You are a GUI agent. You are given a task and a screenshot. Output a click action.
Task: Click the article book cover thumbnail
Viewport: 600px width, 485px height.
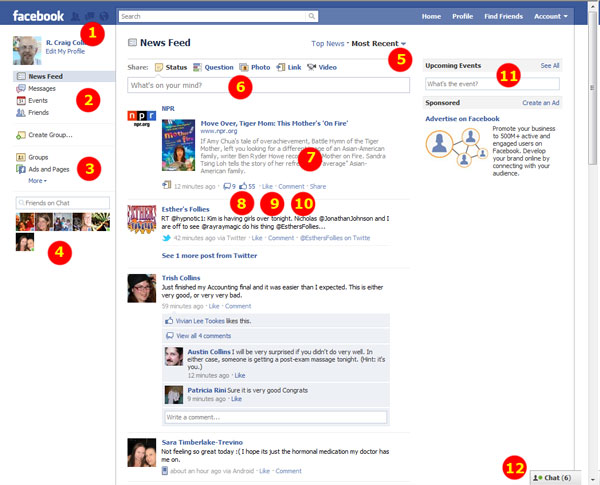(x=178, y=145)
